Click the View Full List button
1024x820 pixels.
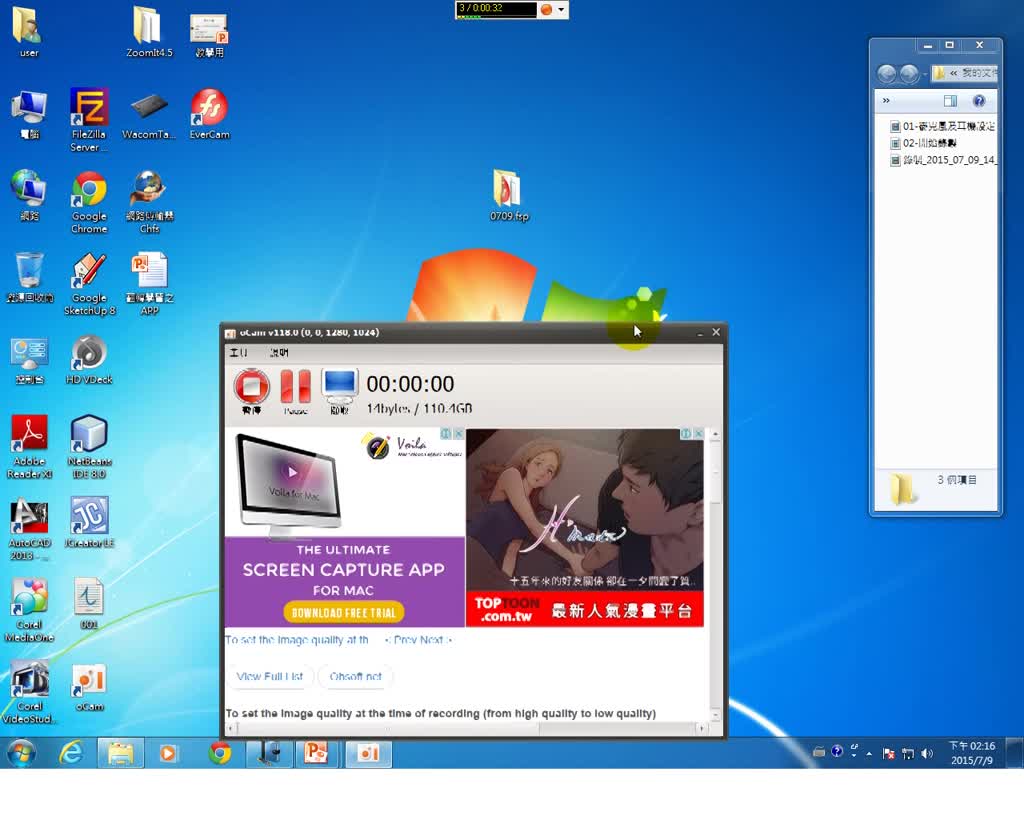[x=270, y=676]
